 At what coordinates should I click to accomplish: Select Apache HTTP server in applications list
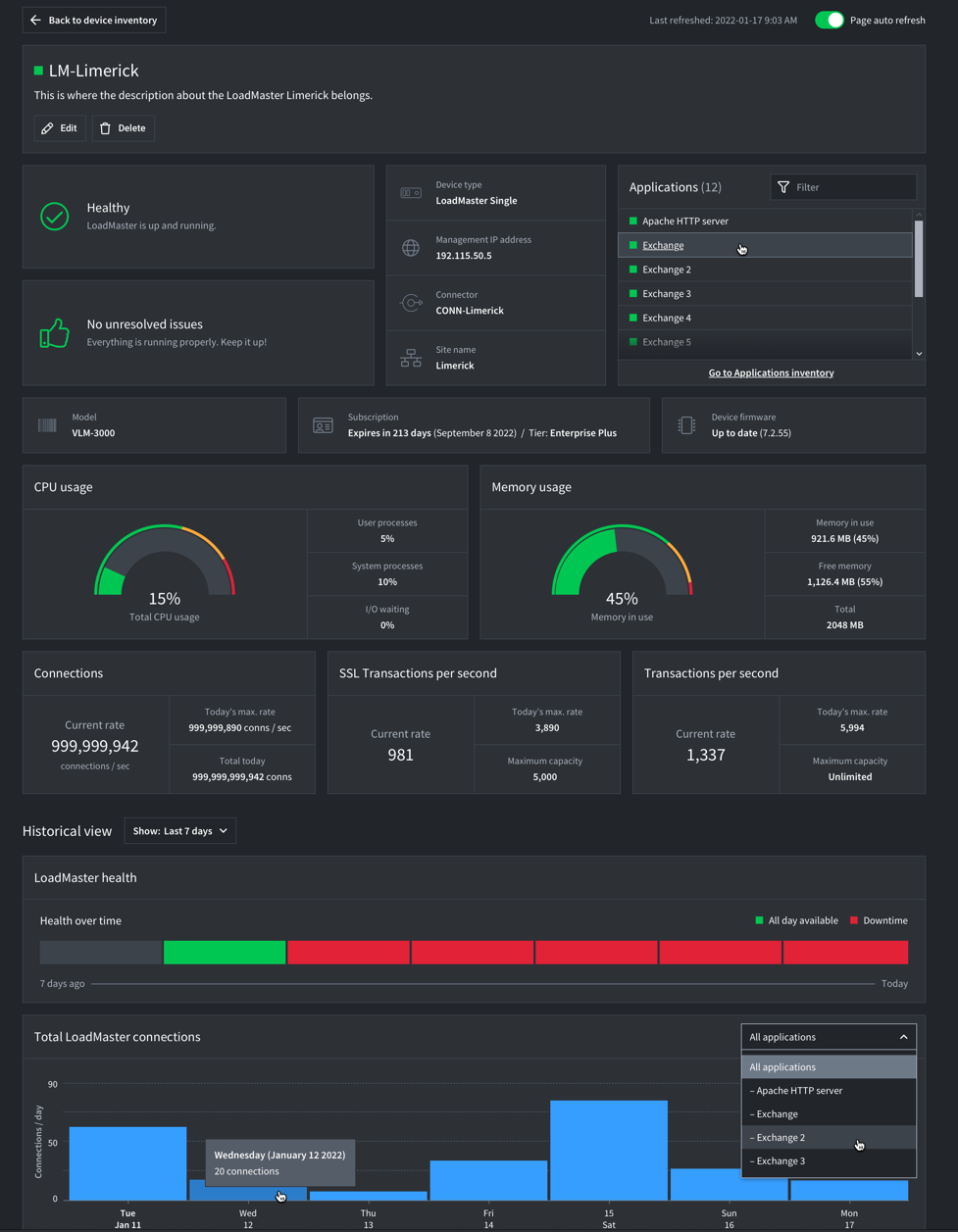pyautogui.click(x=765, y=222)
